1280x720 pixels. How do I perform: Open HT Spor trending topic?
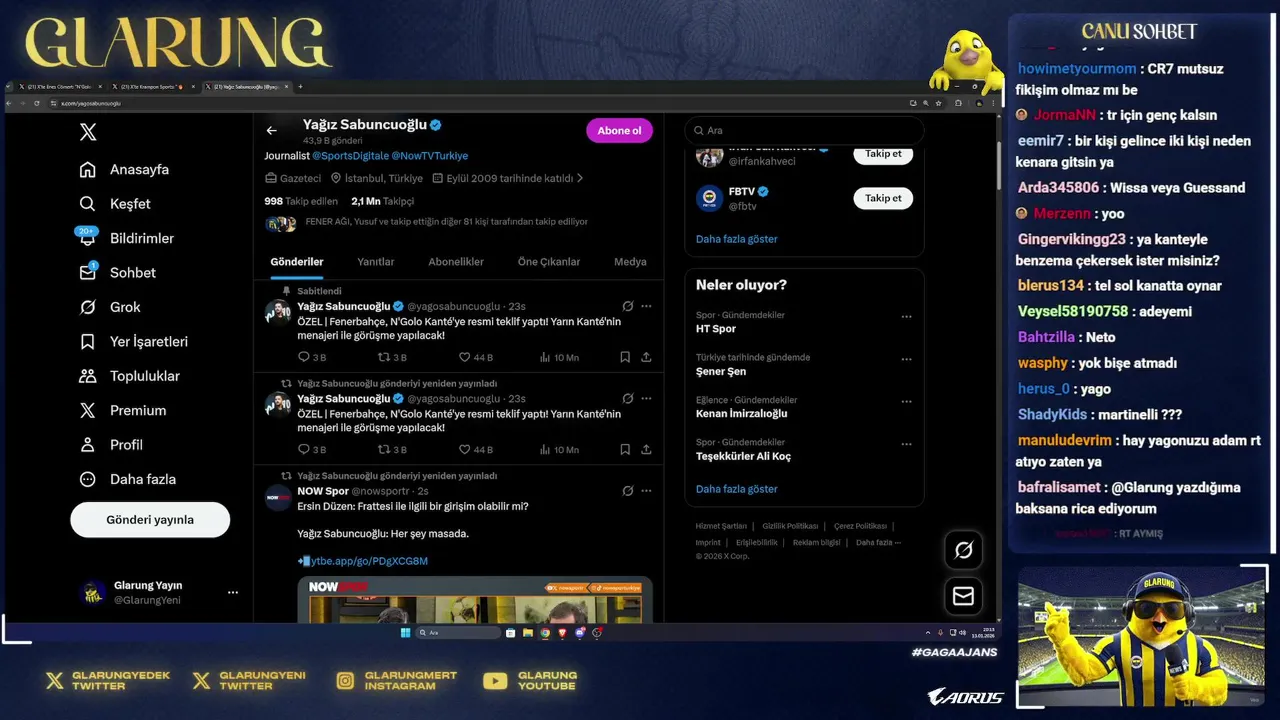pyautogui.click(x=716, y=329)
